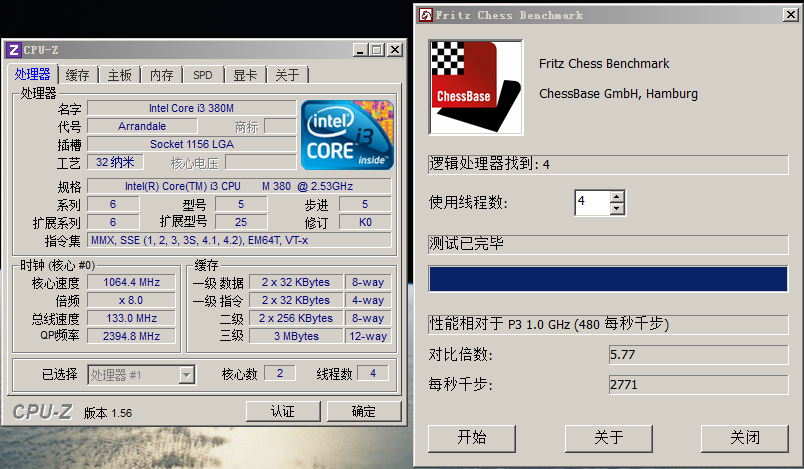Click the L2 cache 2 x 256 KBytes value

point(296,318)
